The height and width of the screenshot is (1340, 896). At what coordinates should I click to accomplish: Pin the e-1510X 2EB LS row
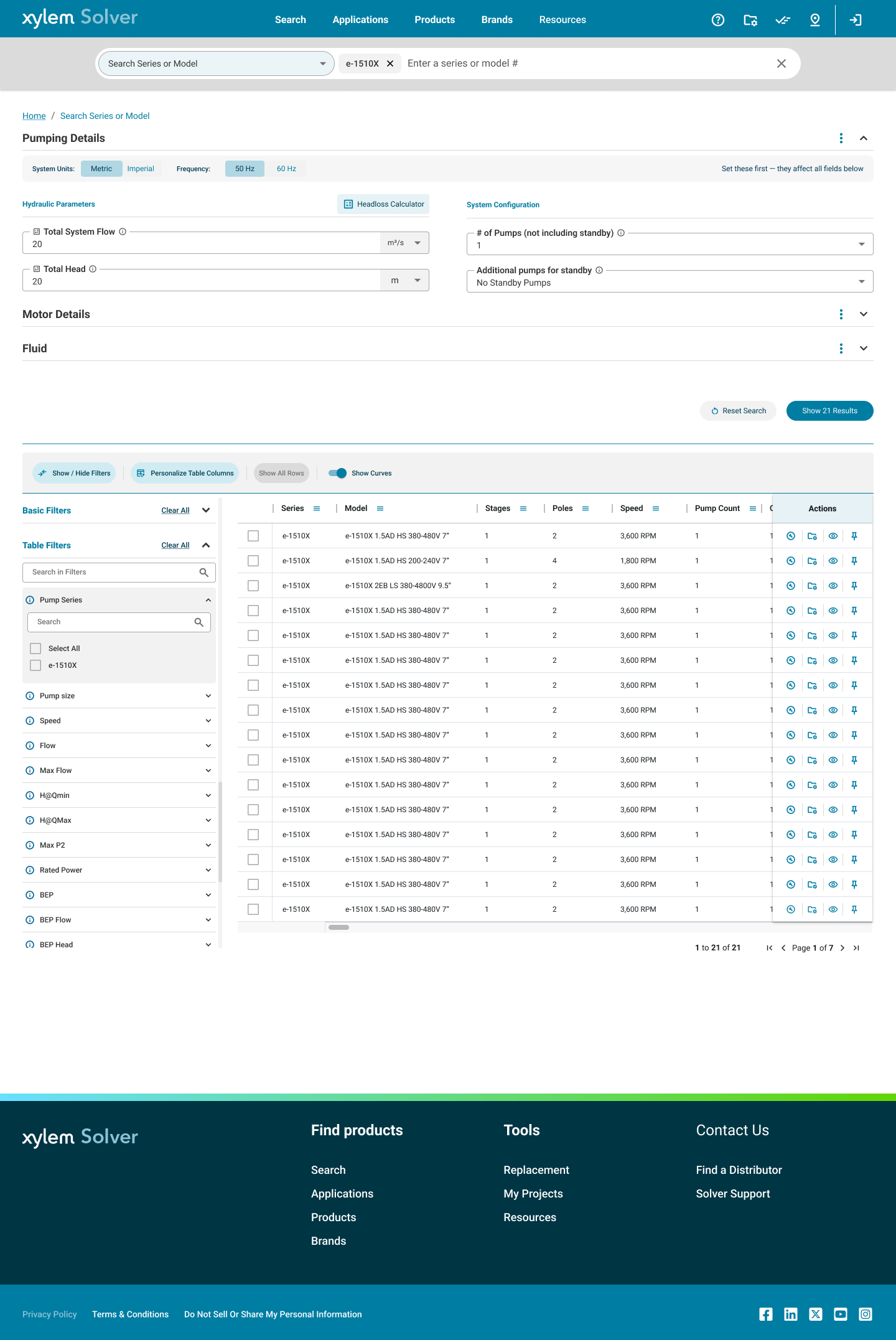(x=854, y=586)
